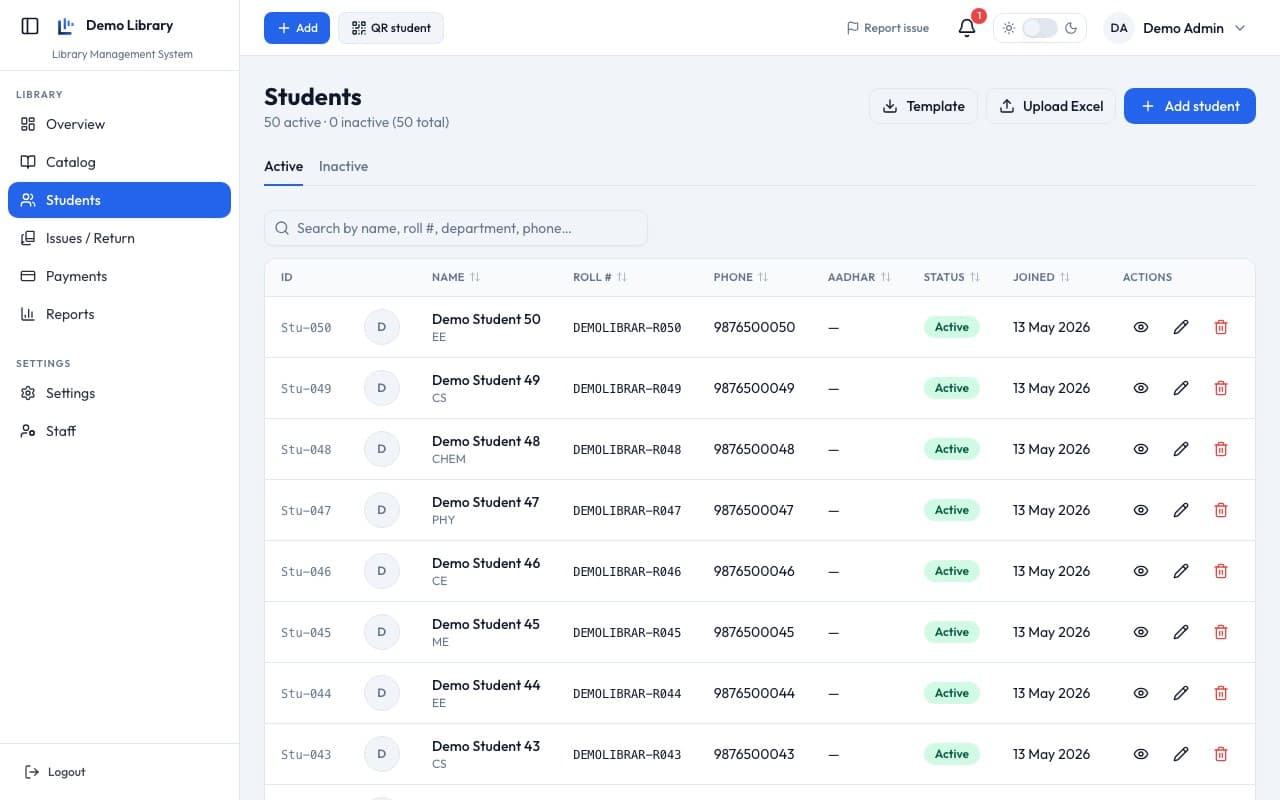Edit Demo Student 49 with pencil icon
The width and height of the screenshot is (1280, 800).
point(1181,388)
